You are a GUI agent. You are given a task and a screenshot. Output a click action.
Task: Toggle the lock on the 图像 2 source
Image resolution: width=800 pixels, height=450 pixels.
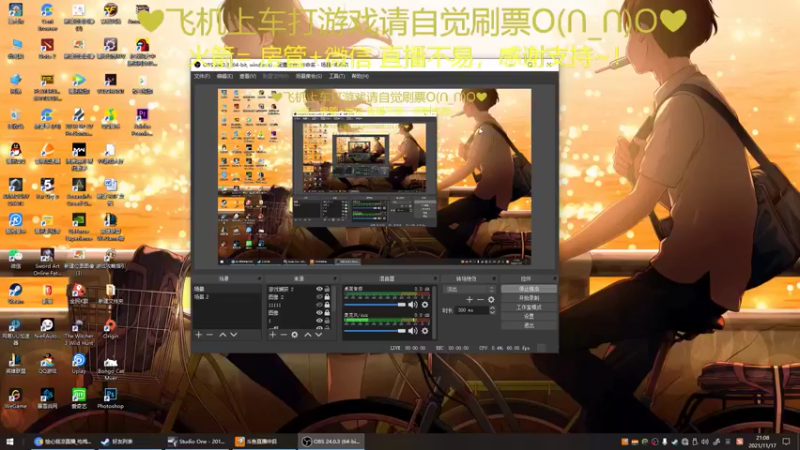(327, 297)
